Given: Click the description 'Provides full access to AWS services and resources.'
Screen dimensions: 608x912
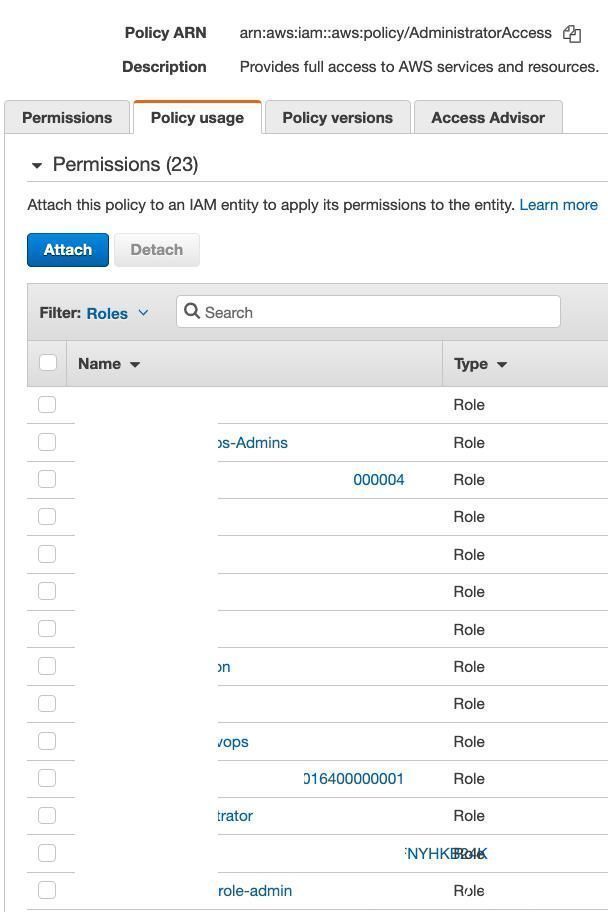Looking at the screenshot, I should pyautogui.click(x=419, y=67).
